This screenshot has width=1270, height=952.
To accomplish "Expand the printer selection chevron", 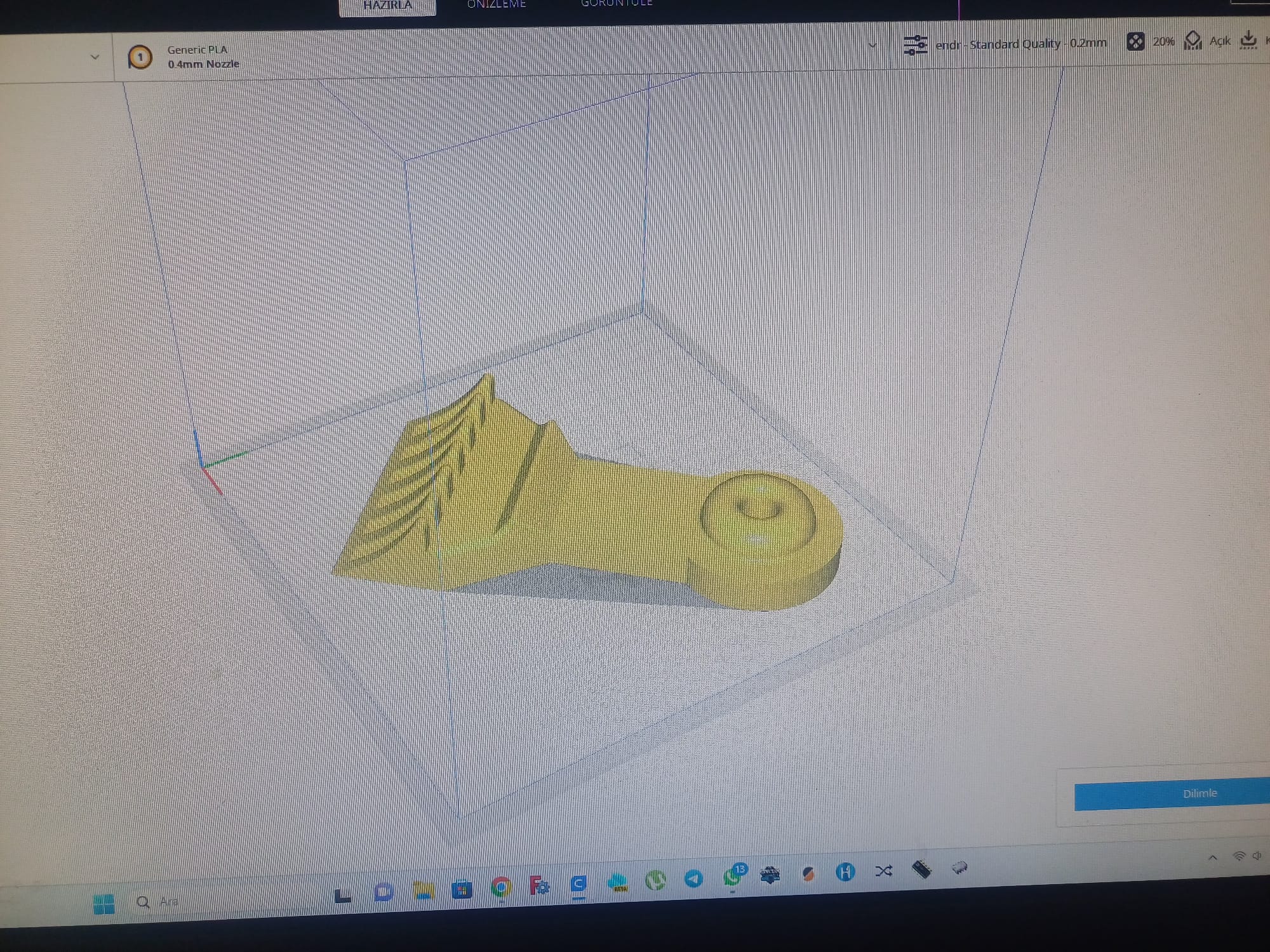I will [95, 56].
